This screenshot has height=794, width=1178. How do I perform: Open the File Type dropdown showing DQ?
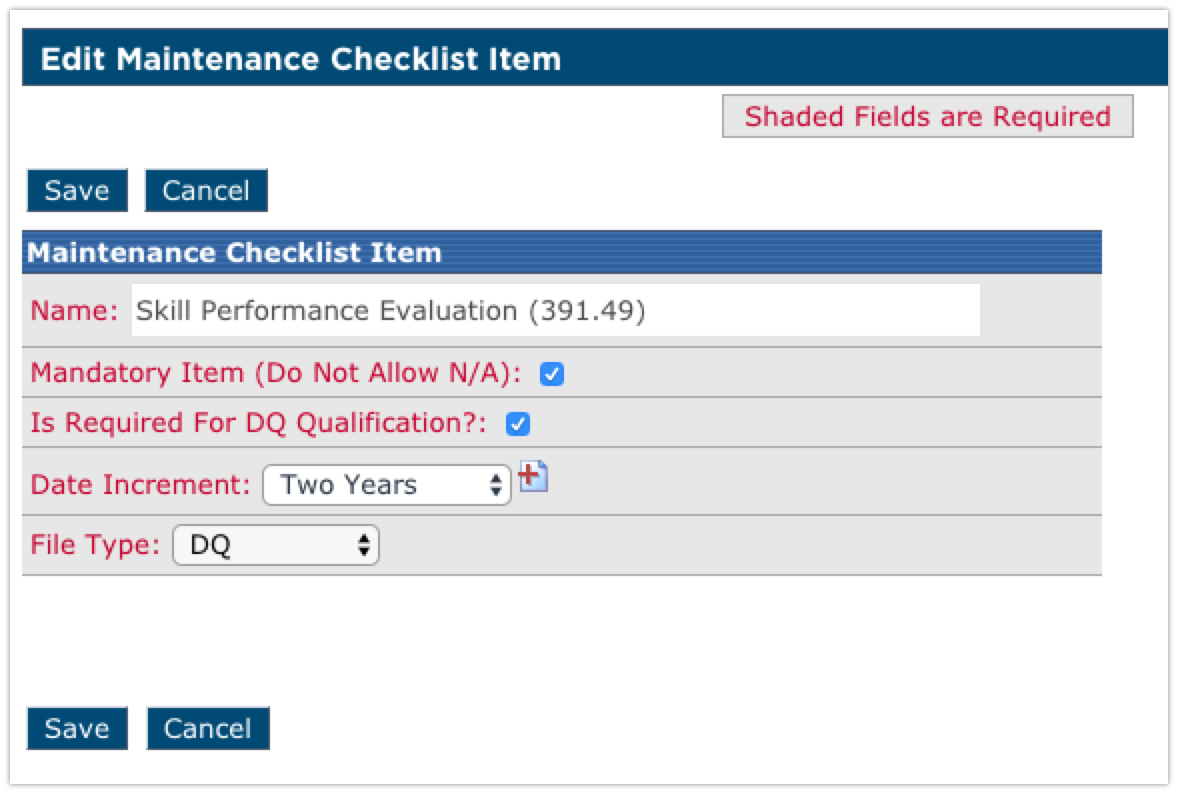point(276,545)
